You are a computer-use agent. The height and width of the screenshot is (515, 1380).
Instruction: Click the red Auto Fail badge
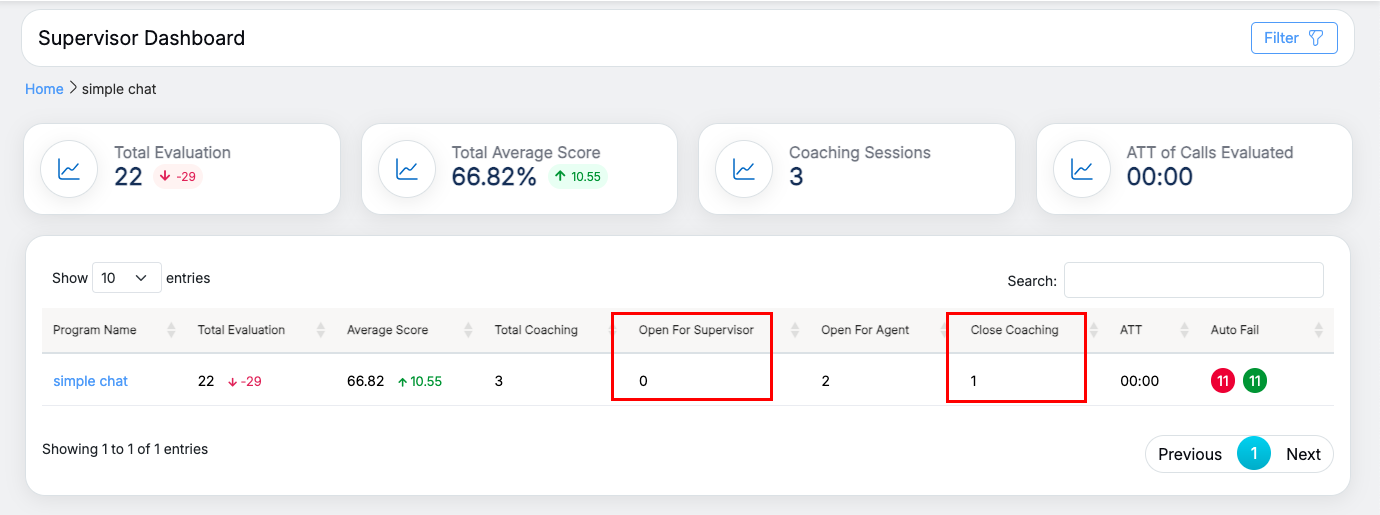(x=1222, y=381)
